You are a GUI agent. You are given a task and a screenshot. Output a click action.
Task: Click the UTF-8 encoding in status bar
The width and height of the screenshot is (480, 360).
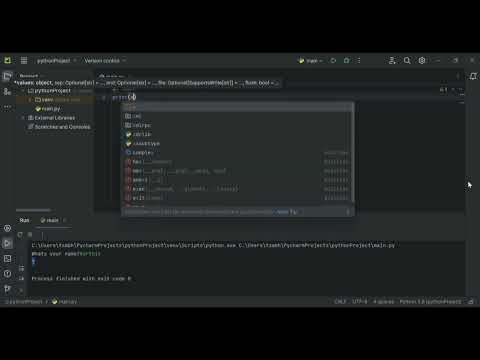(x=360, y=301)
